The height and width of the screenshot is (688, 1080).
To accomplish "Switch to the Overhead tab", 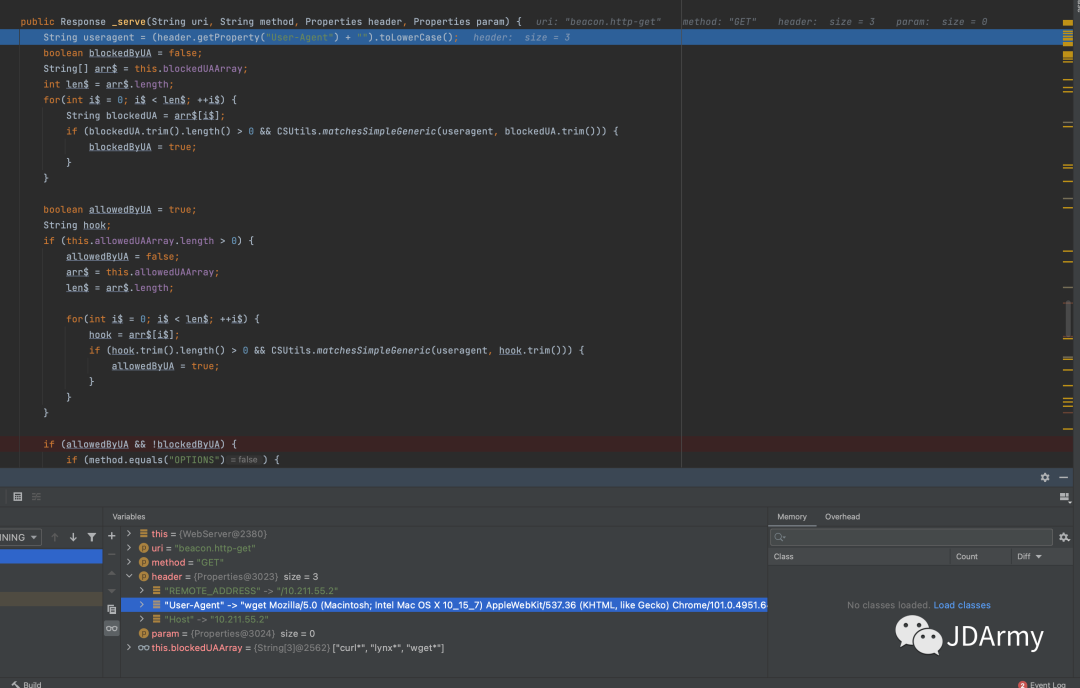I will [842, 517].
